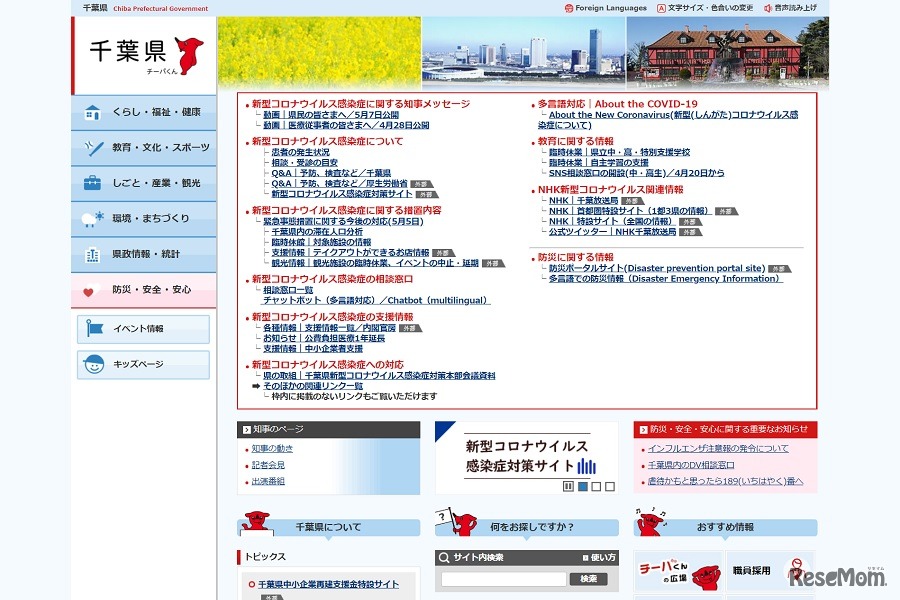This screenshot has height=600, width=900.
Task: Click the heart icon for 防災・安全・安心
Action: [x=89, y=292]
